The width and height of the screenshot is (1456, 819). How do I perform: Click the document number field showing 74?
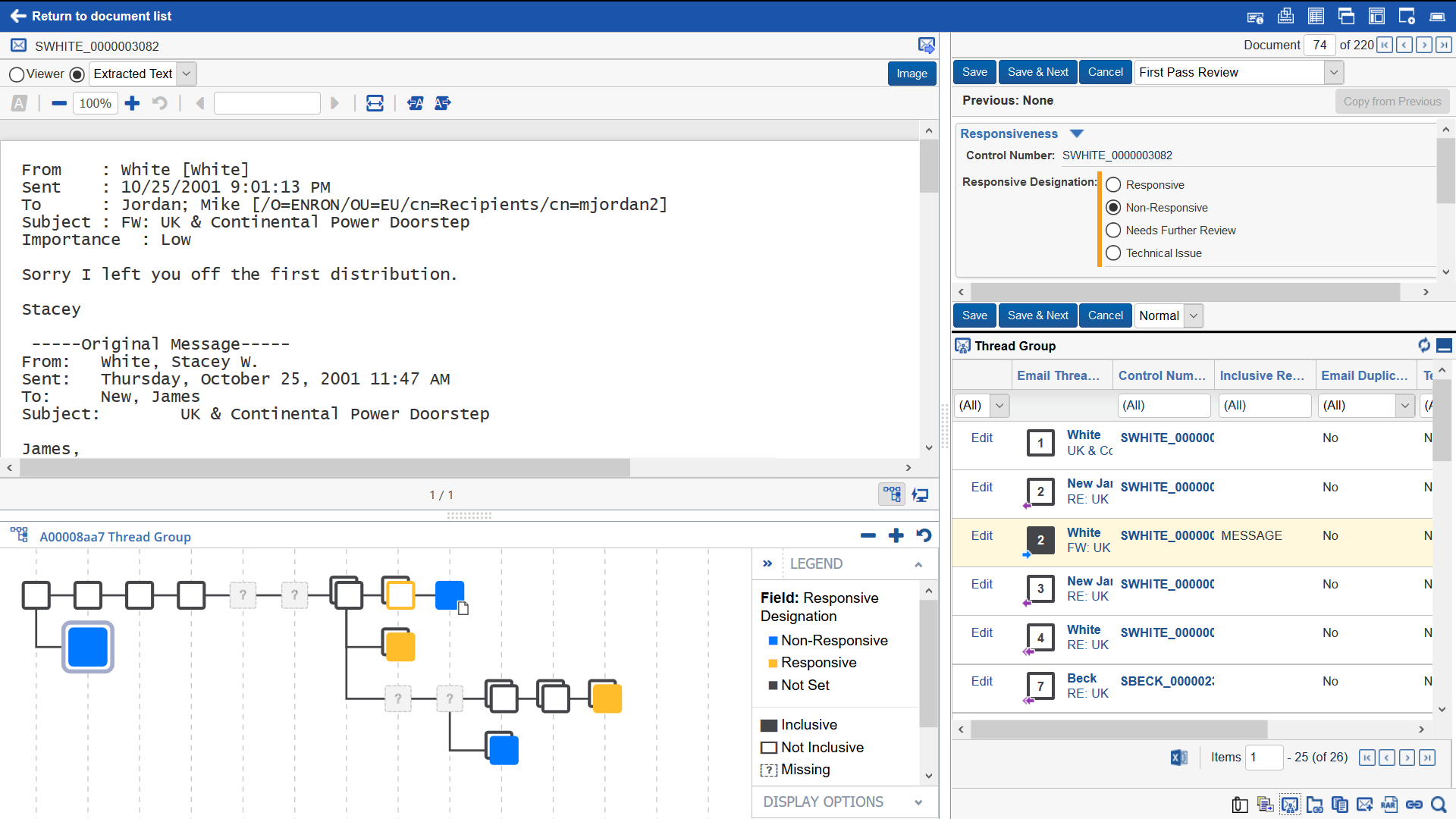(1319, 45)
